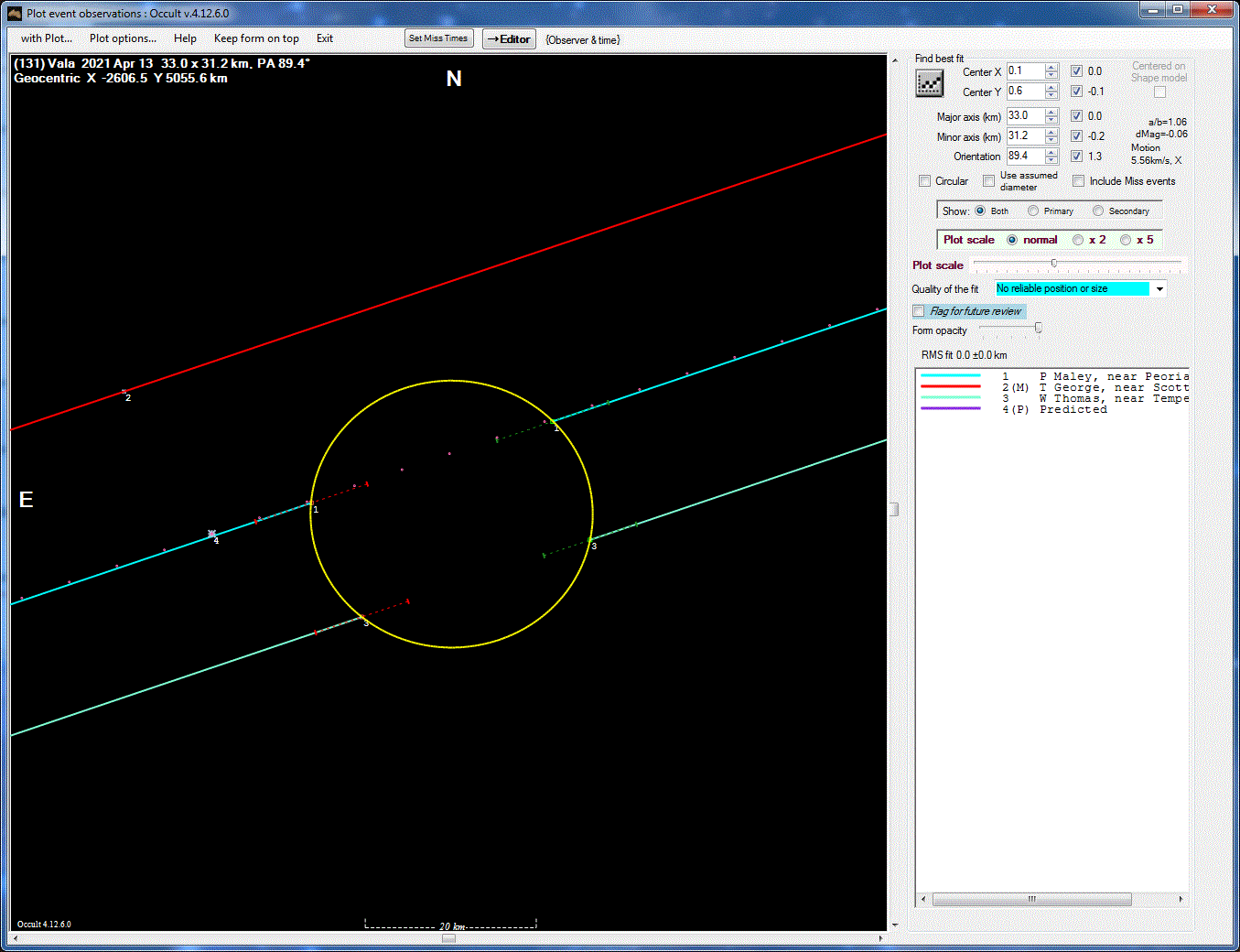This screenshot has width=1240, height=952.
Task: Check Flag for future review
Action: 919,311
